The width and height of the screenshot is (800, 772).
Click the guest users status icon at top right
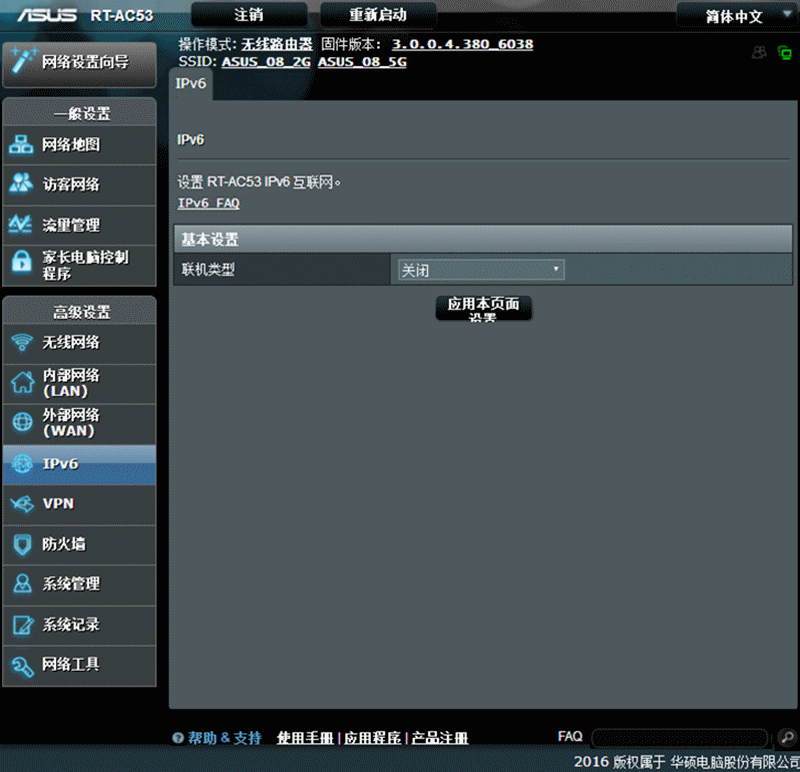point(759,52)
